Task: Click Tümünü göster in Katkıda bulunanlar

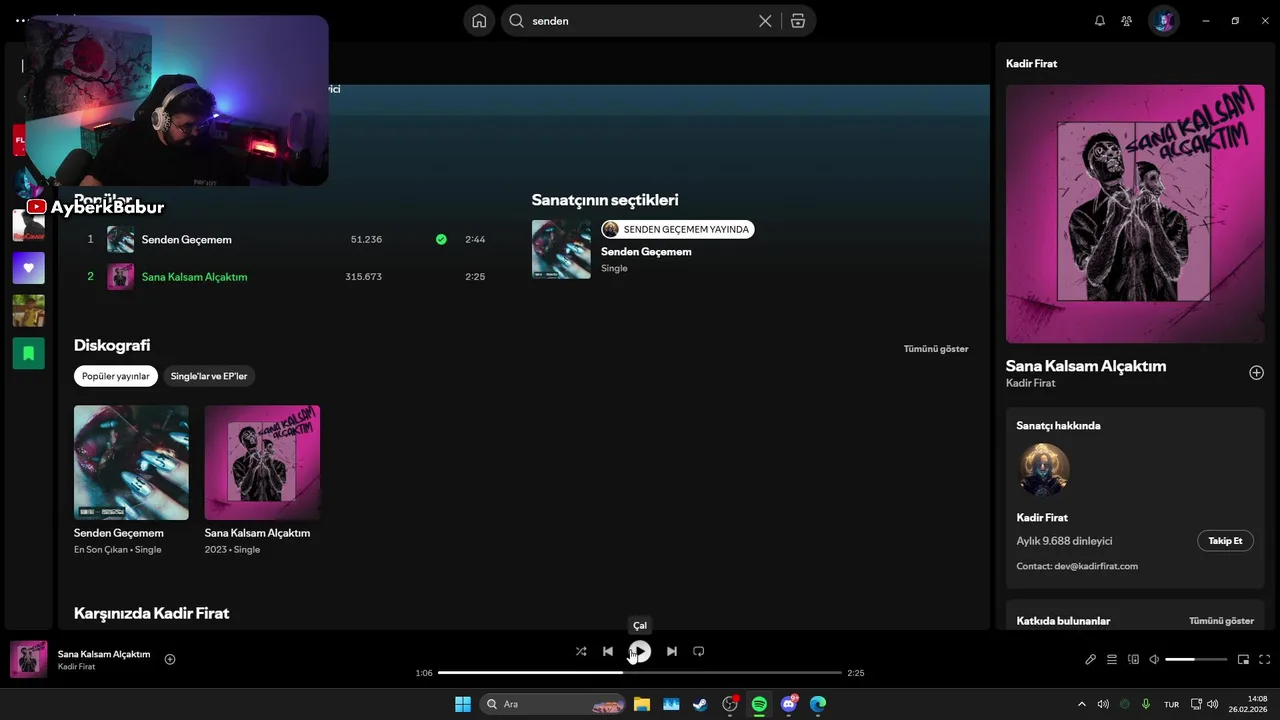Action: [1221, 621]
